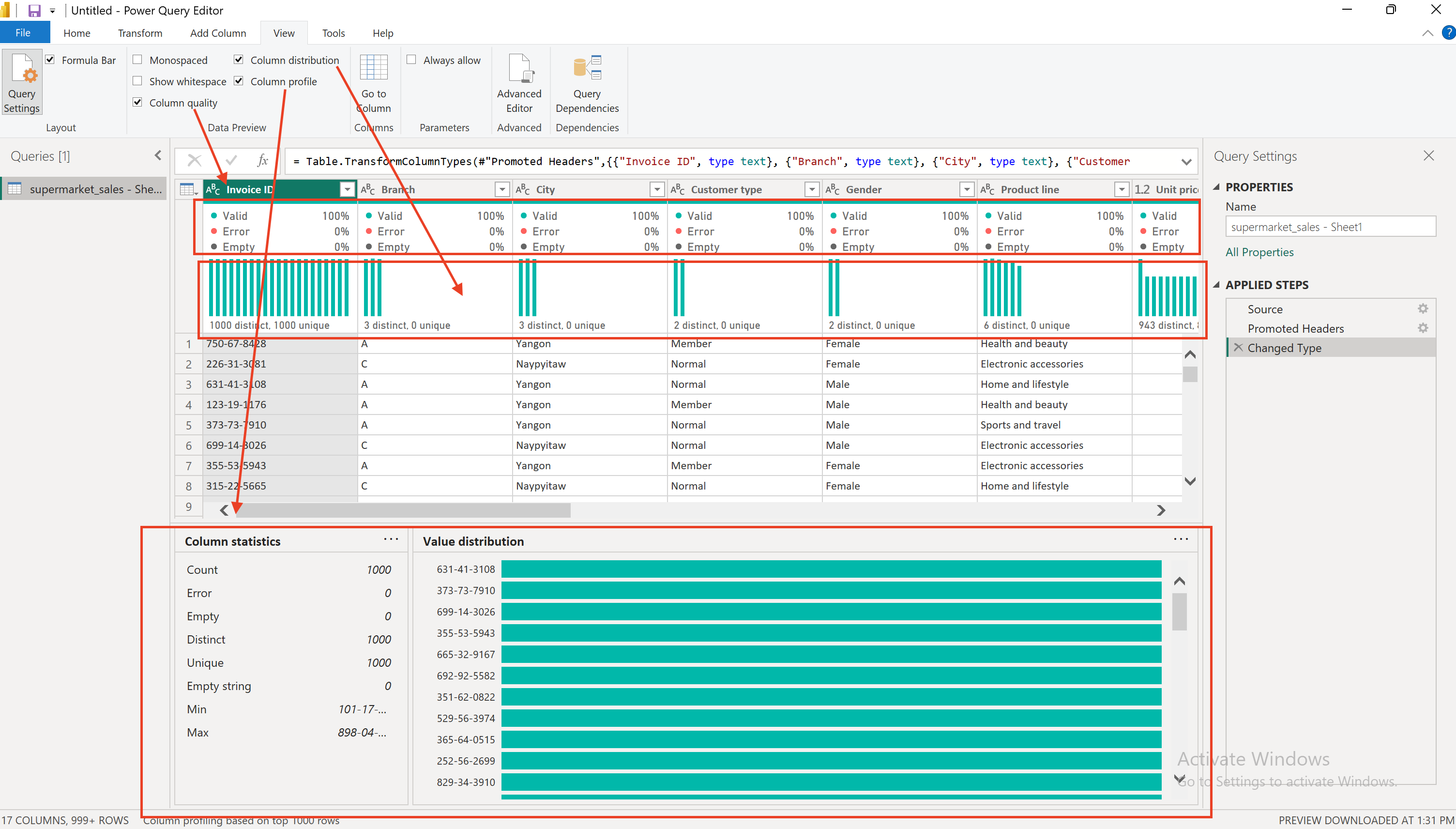
Task: Open Value distribution options ellipsis
Action: tap(1181, 539)
